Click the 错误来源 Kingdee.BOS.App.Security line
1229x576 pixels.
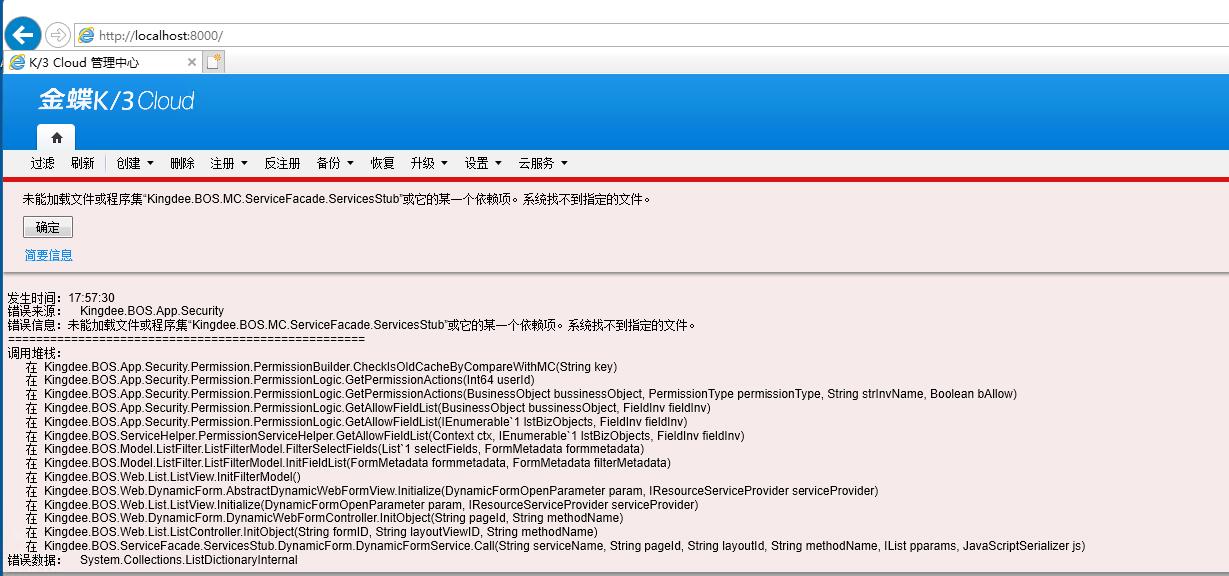click(x=116, y=311)
